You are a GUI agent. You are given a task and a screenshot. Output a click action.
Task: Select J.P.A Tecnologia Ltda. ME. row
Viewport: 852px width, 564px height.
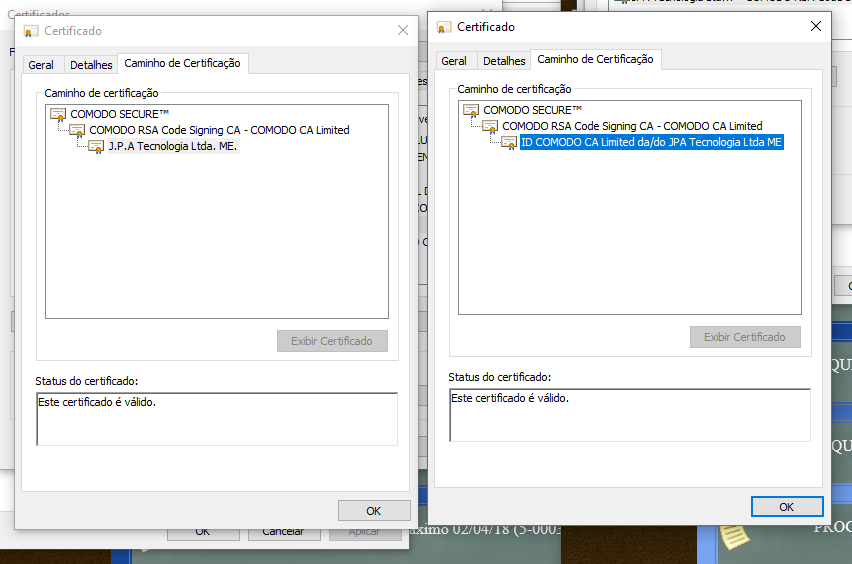[173, 146]
